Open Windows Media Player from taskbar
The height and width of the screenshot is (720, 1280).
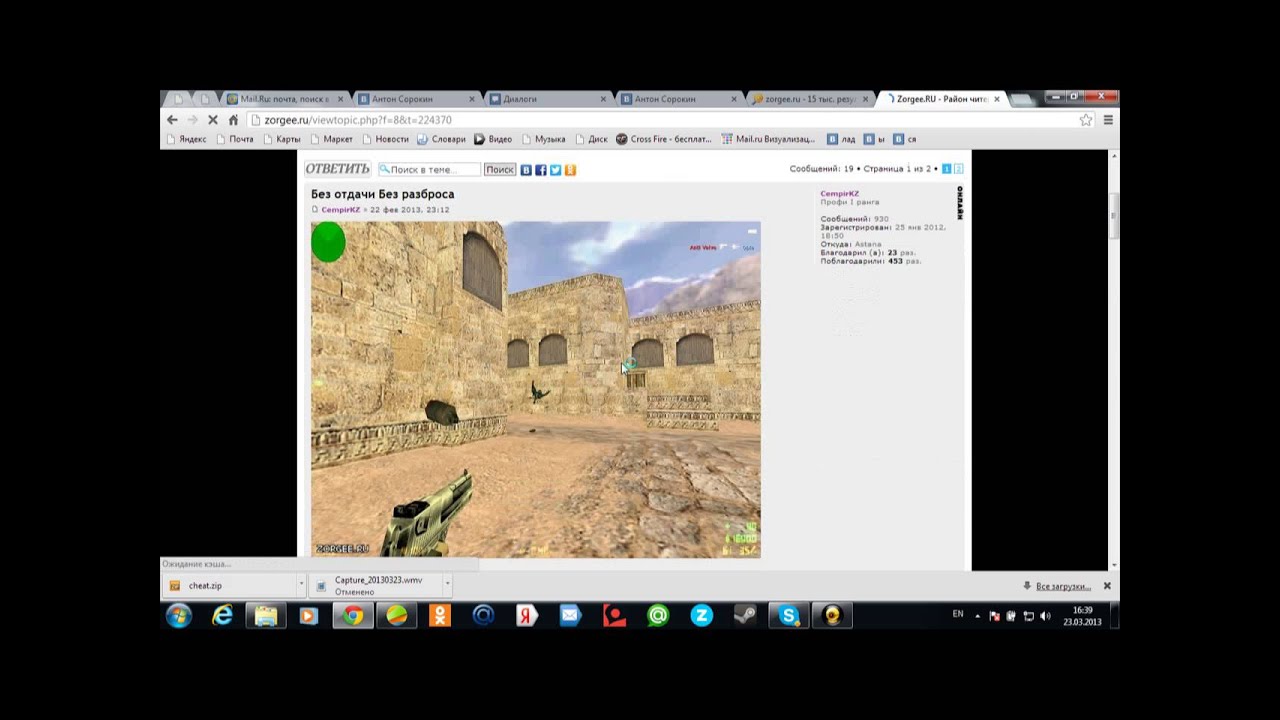point(309,616)
